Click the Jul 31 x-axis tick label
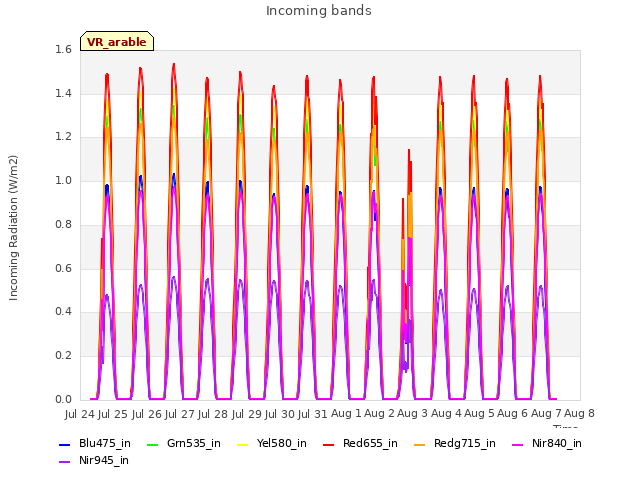Screen dimensions: 640x480 [312, 414]
